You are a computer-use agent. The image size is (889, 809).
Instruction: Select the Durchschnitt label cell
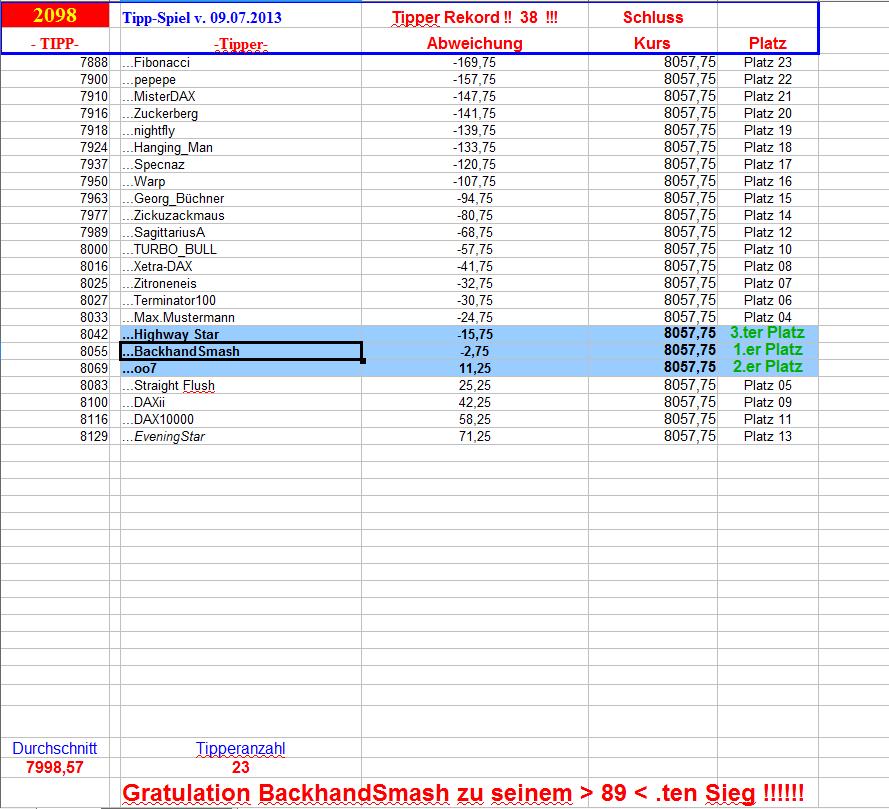55,748
